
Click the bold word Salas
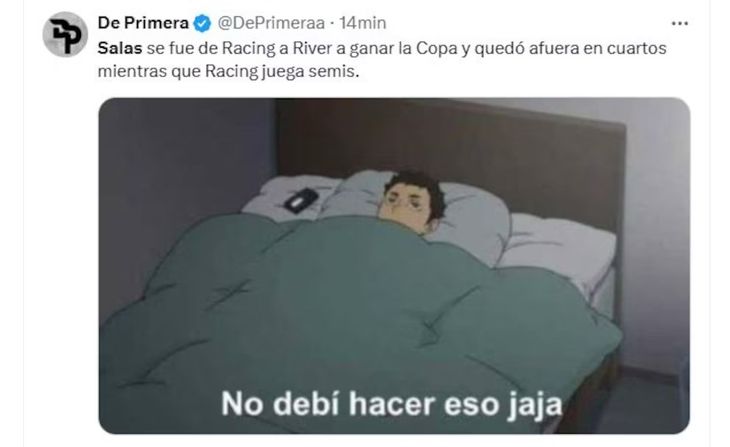click(x=120, y=48)
